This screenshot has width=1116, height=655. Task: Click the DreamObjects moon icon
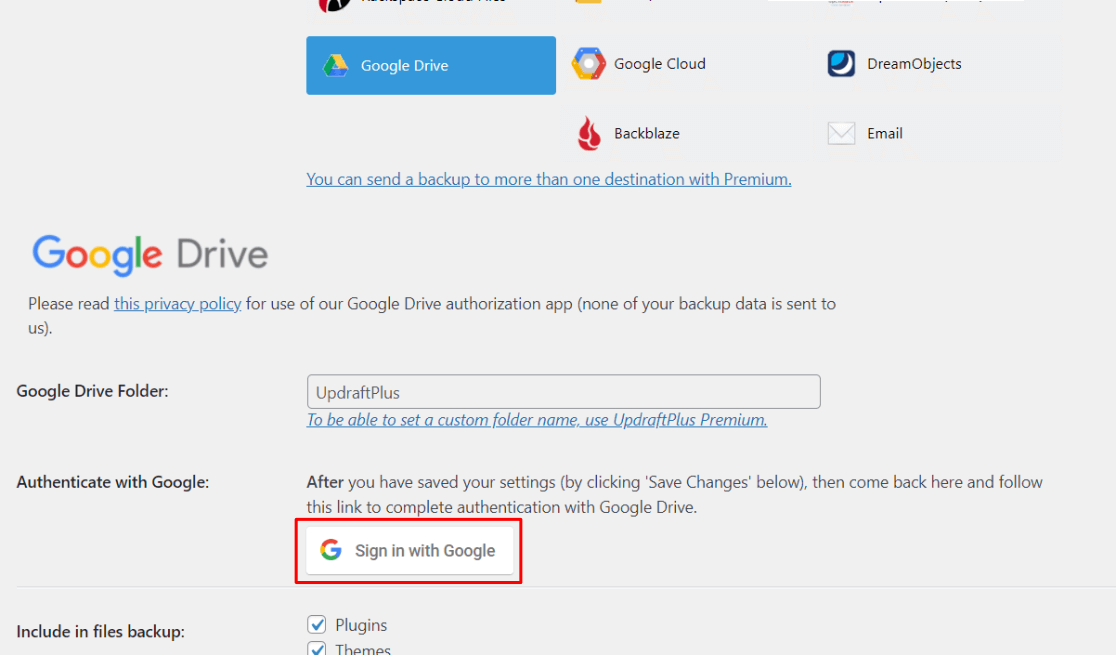[841, 64]
